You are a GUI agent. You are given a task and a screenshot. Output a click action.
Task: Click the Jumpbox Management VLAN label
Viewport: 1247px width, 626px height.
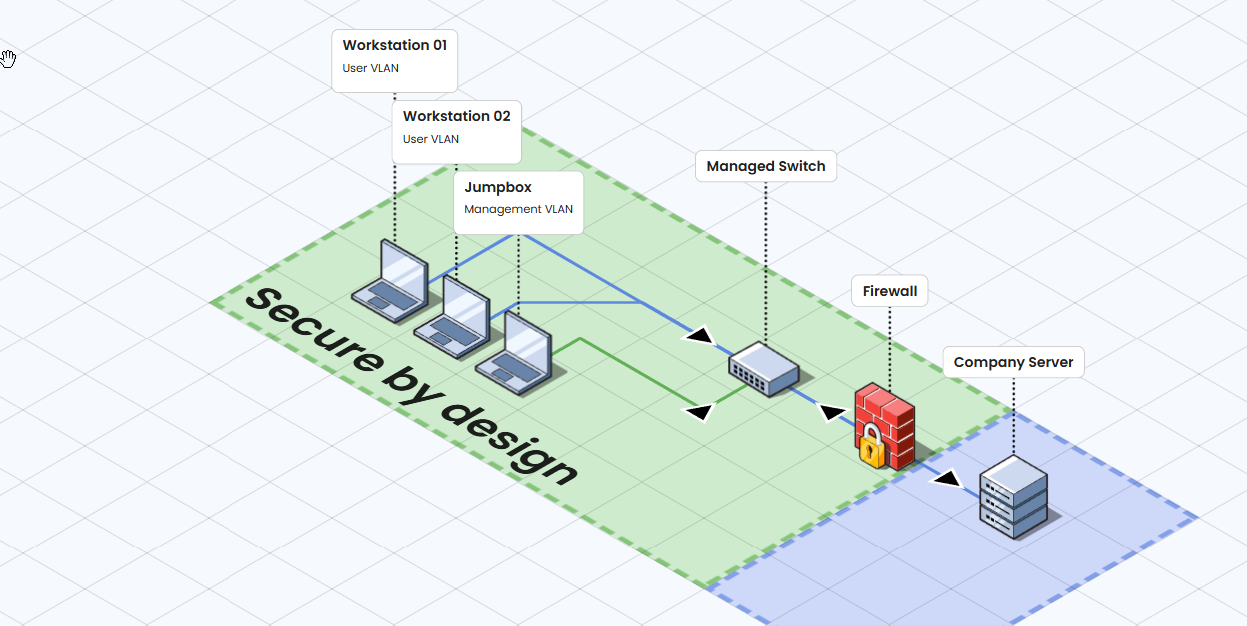pos(518,202)
